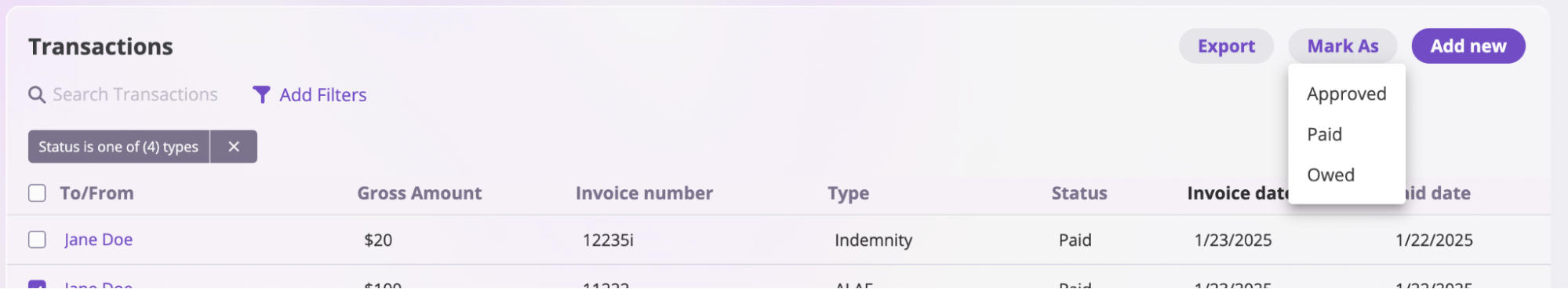Sort by Status column header
Screen dimensions: 1568x289
(1079, 193)
